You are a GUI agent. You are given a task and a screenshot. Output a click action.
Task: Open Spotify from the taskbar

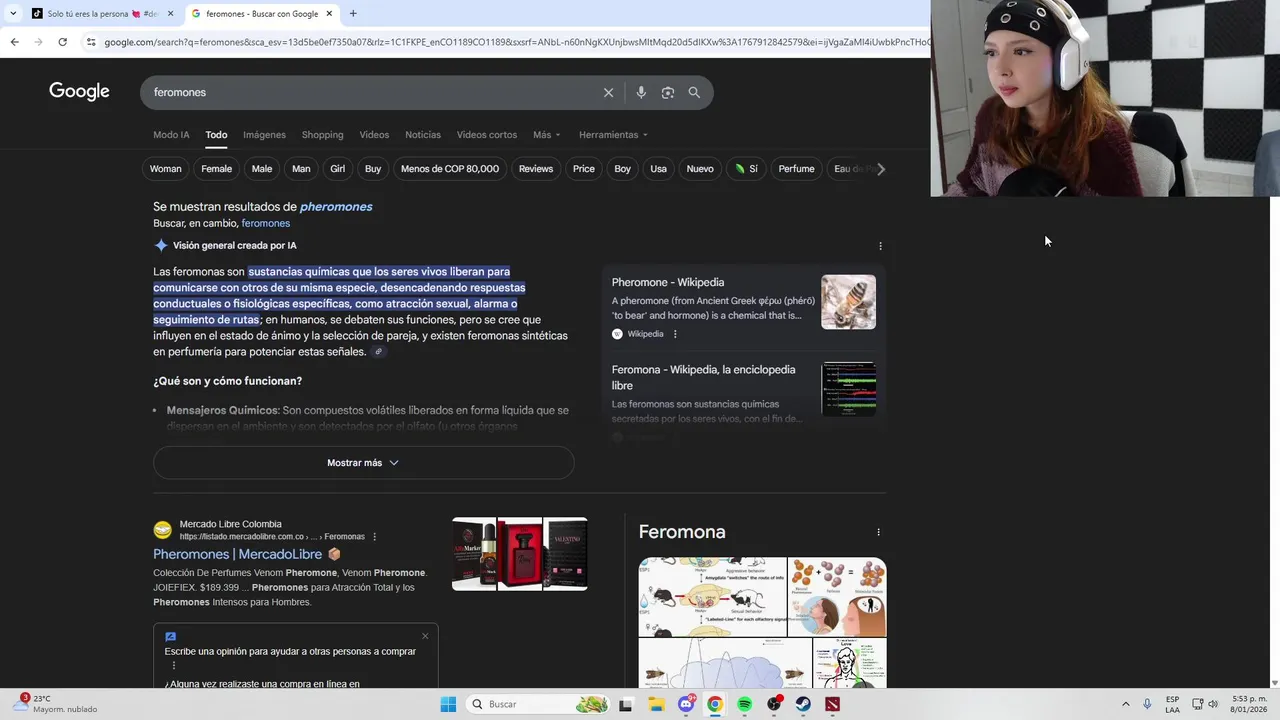point(744,704)
